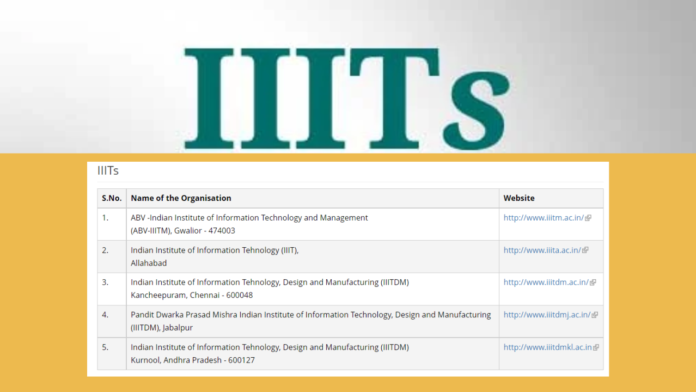
Task: Click the 'S.No.' column header
Action: [112, 198]
